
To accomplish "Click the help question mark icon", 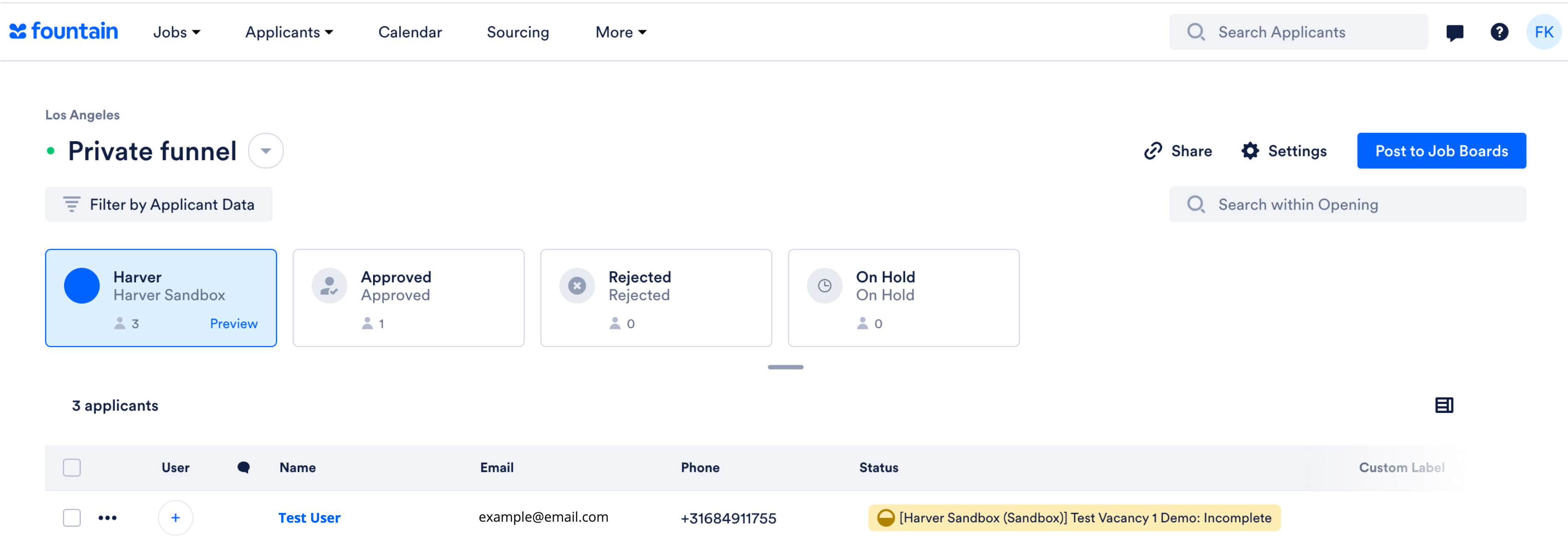I will click(x=1499, y=32).
